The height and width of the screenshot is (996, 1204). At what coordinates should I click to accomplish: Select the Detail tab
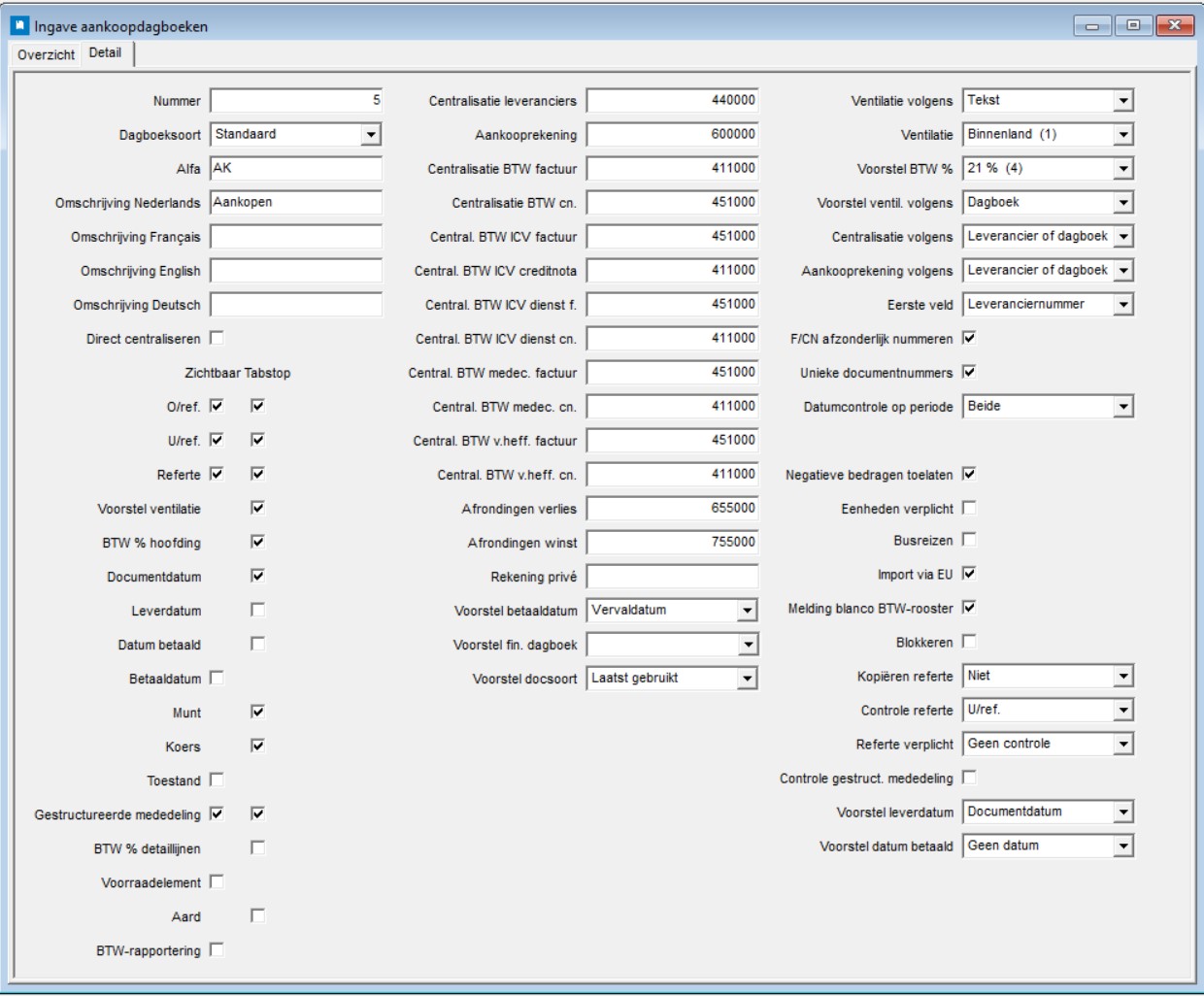click(106, 53)
